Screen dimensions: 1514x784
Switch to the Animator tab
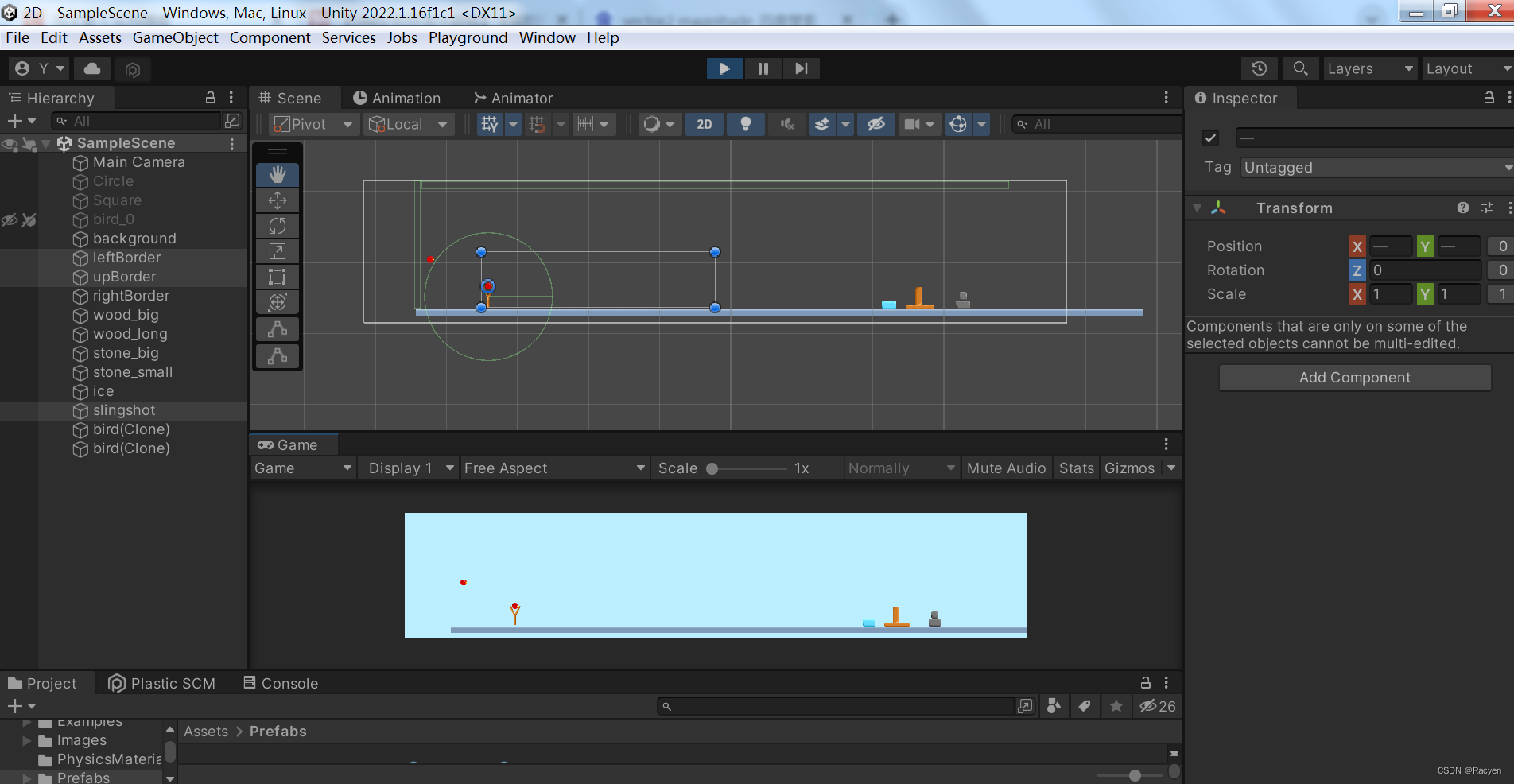coord(514,99)
